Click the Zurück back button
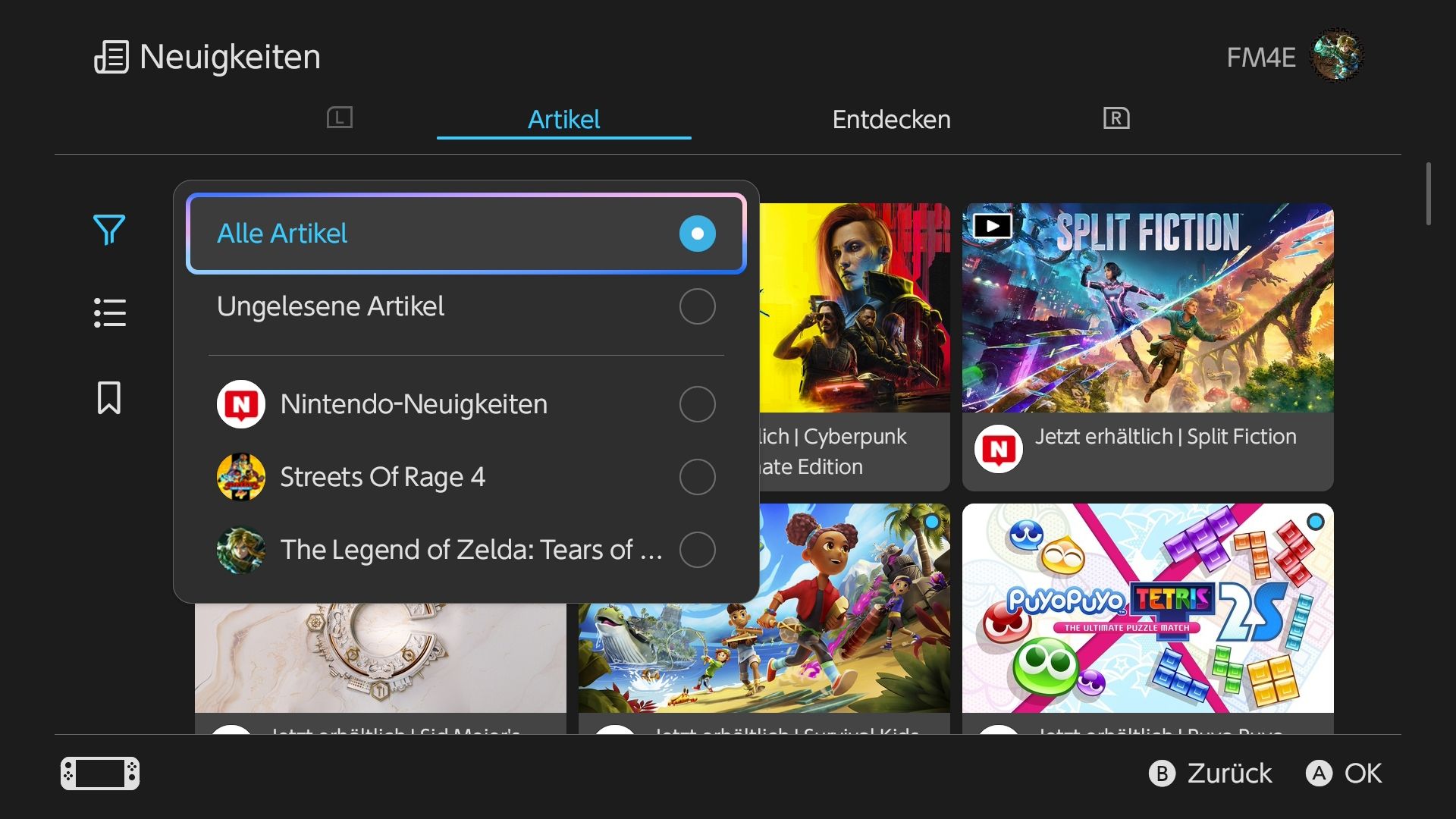The height and width of the screenshot is (819, 1456). coord(1211,773)
